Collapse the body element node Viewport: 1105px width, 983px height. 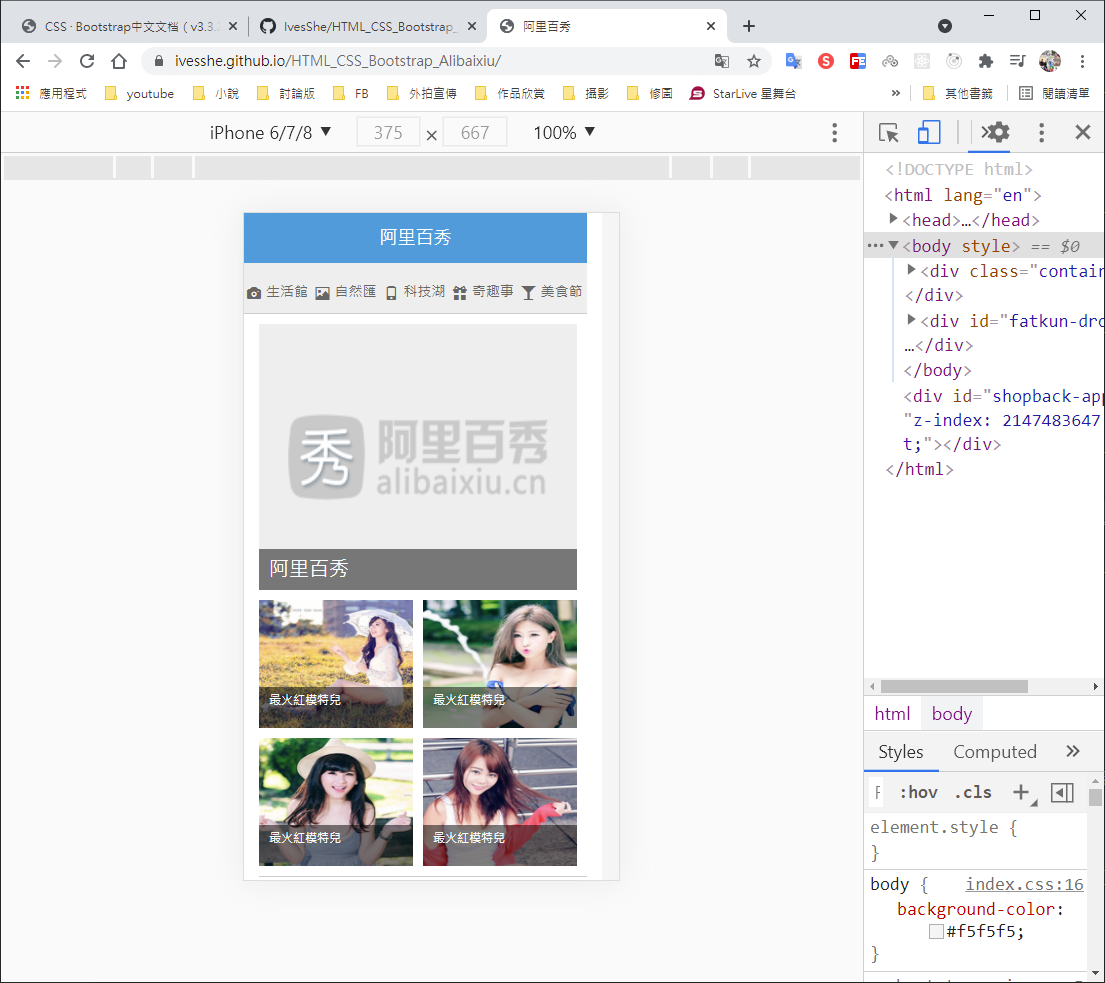point(894,245)
